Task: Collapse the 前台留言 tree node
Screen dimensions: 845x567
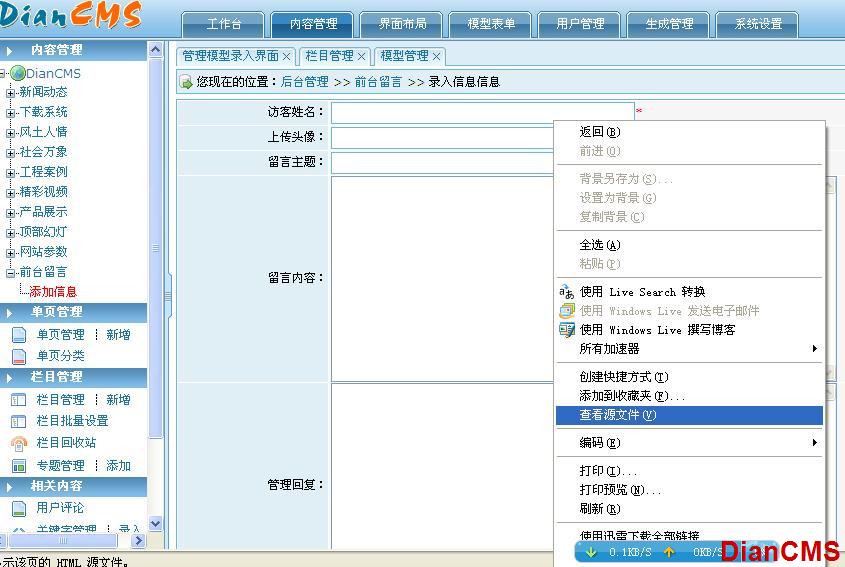Action: coord(11,272)
